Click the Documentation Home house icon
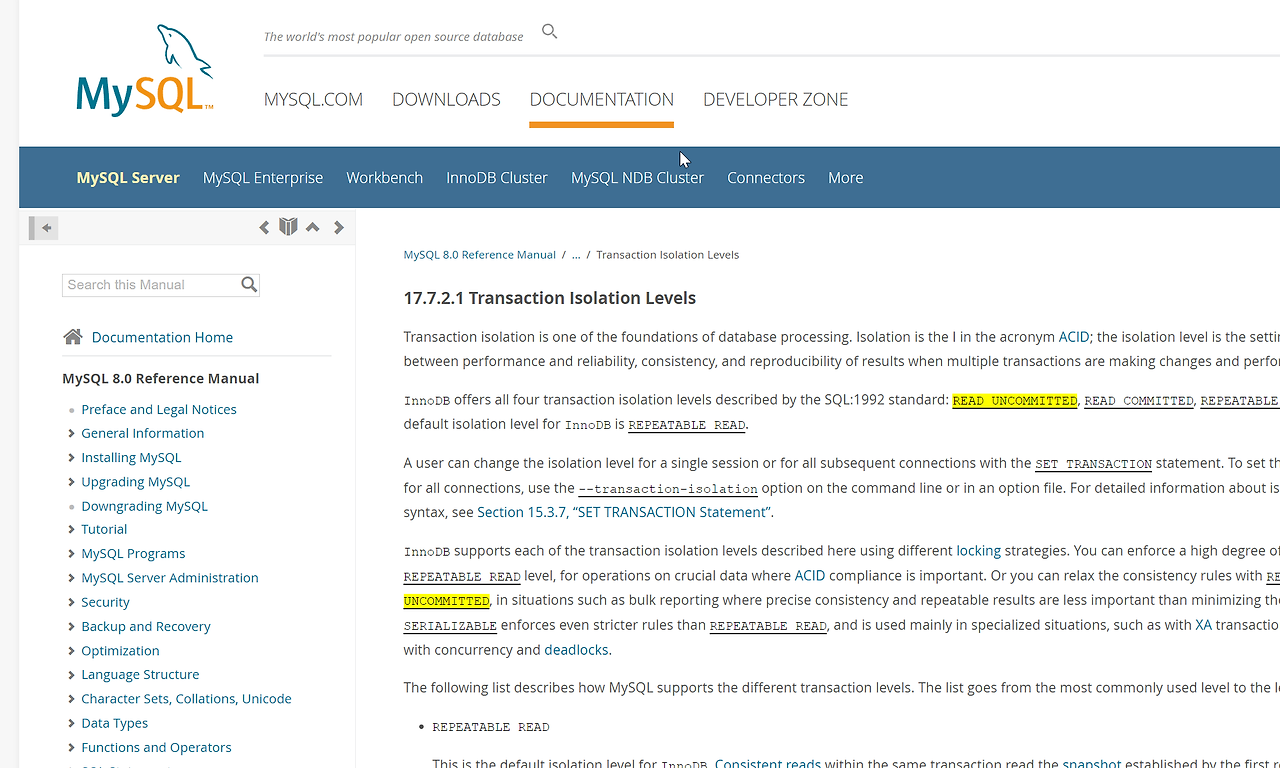This screenshot has width=1280, height=768. pyautogui.click(x=73, y=337)
